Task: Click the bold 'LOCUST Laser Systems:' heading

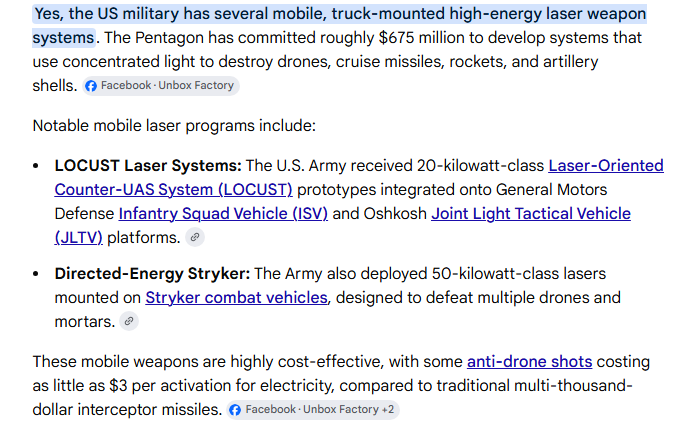Action: click(x=148, y=166)
